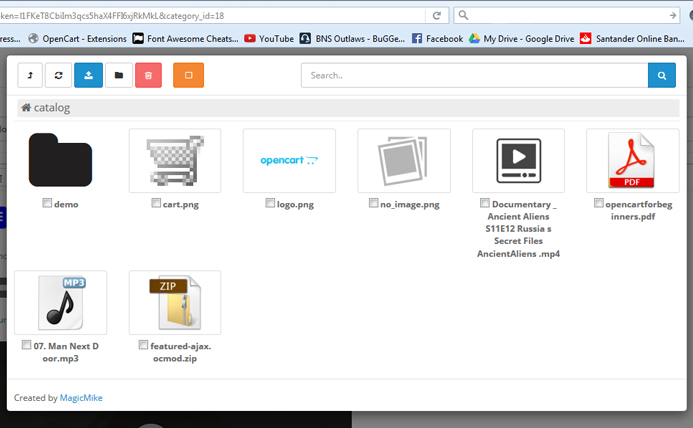
Task: Open the YouTube bookmark
Action: [269, 38]
